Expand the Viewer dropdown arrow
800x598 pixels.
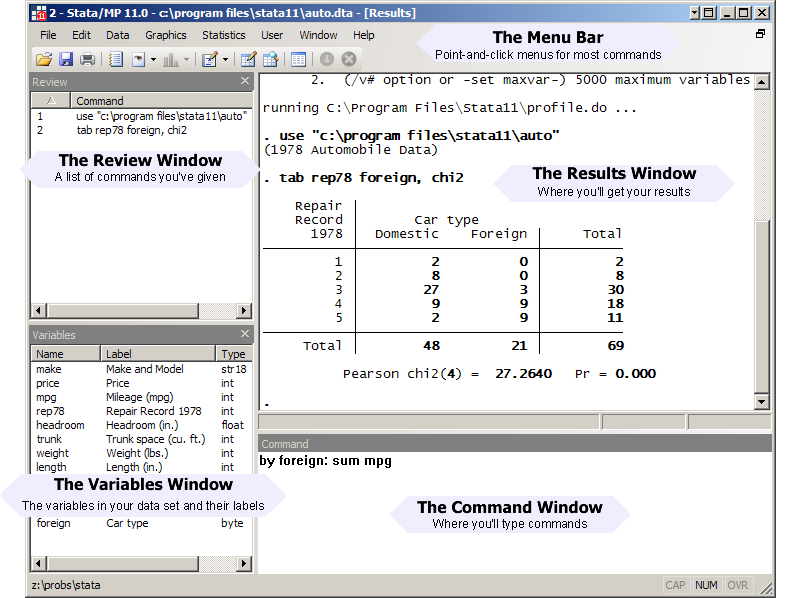click(153, 60)
